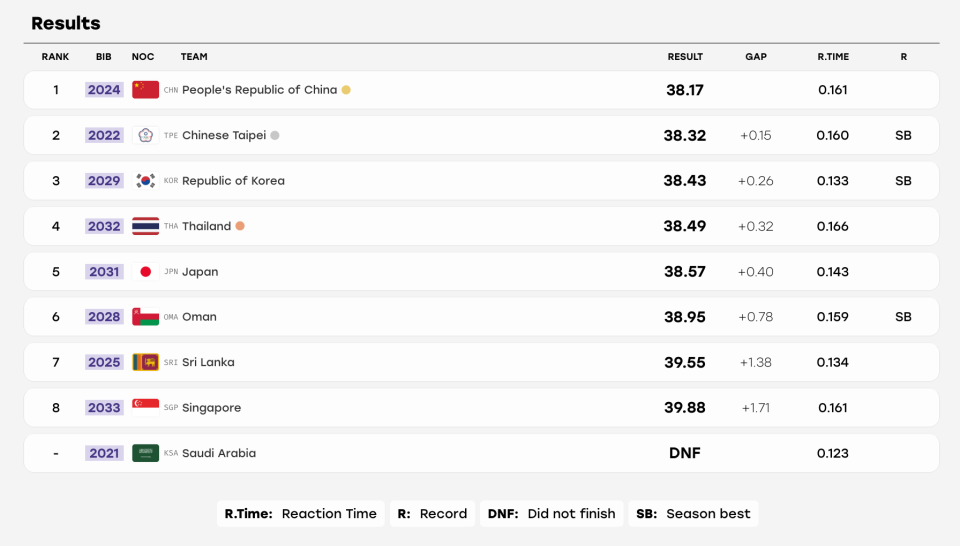The height and width of the screenshot is (546, 960).
Task: Click the bronze medal dot beside Thailand
Action: click(240, 226)
